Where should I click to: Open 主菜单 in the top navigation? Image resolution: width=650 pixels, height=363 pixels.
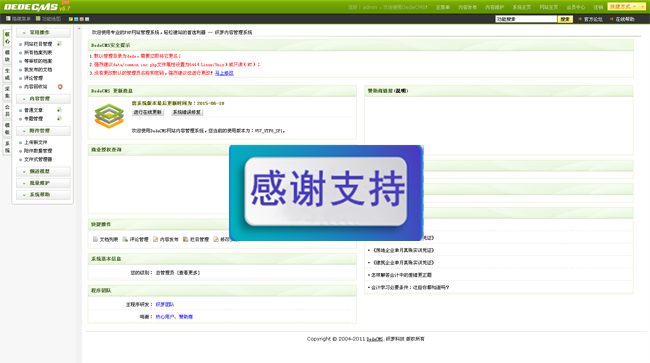442,7
